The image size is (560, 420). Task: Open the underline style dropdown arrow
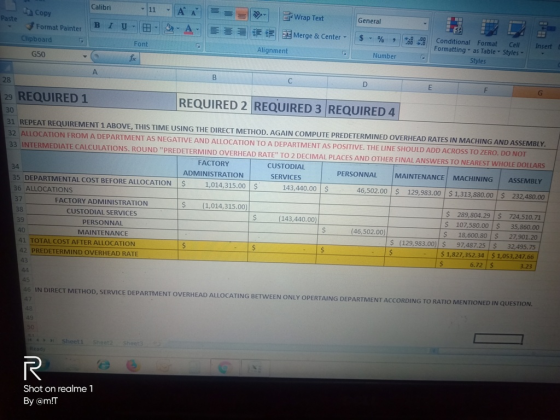pos(134,26)
